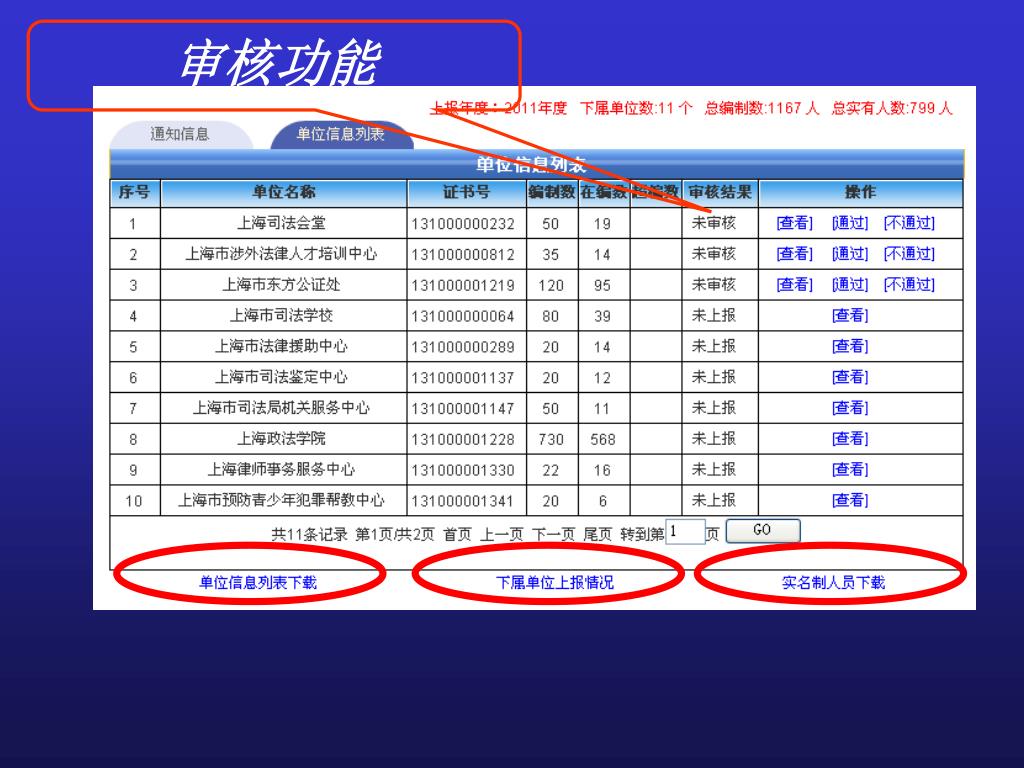Screen dimensions: 1024x768
Task: Download via 单位信息列表下载 link
Action: 257,582
